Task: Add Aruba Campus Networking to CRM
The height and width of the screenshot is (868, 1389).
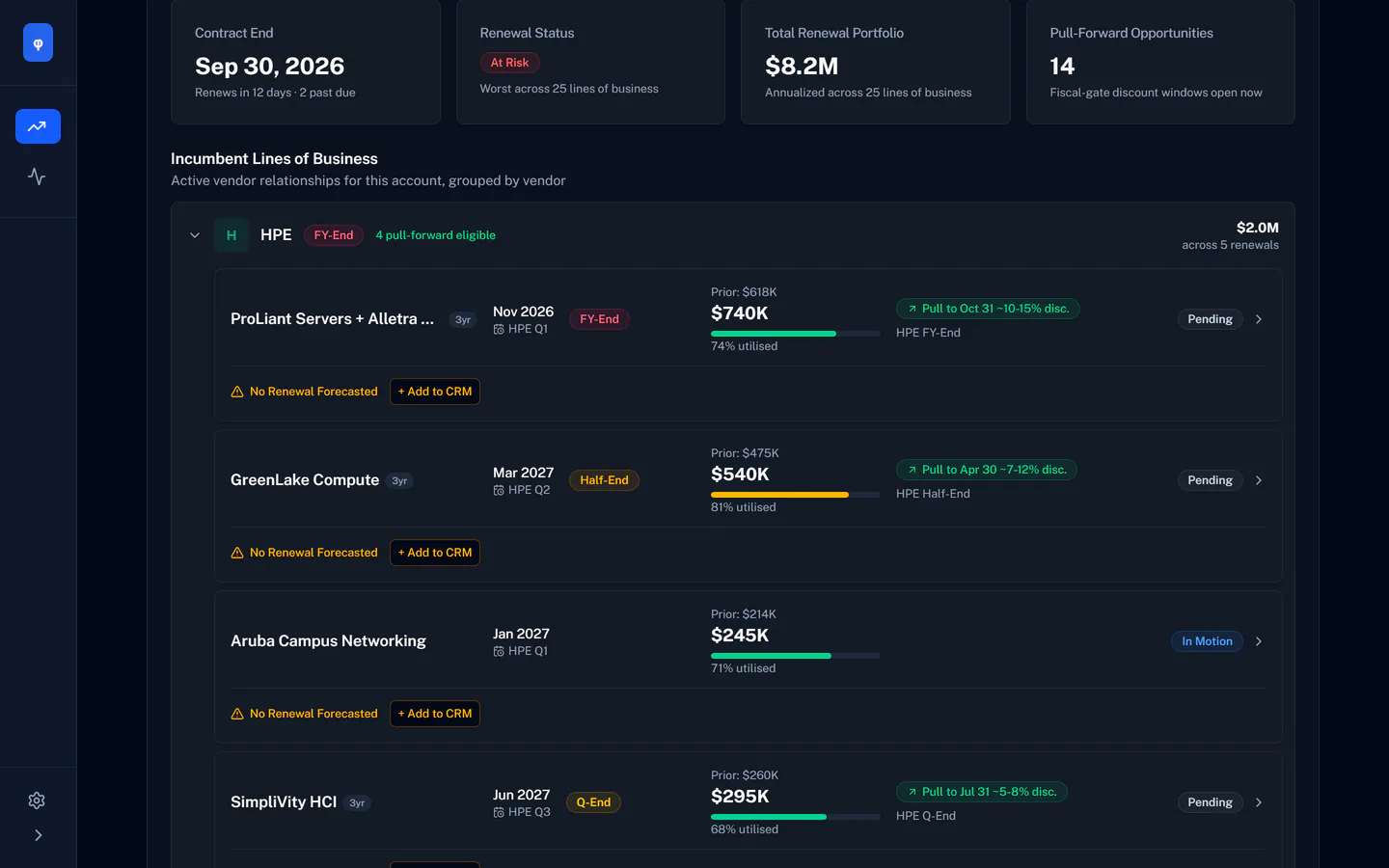Action: pos(435,714)
